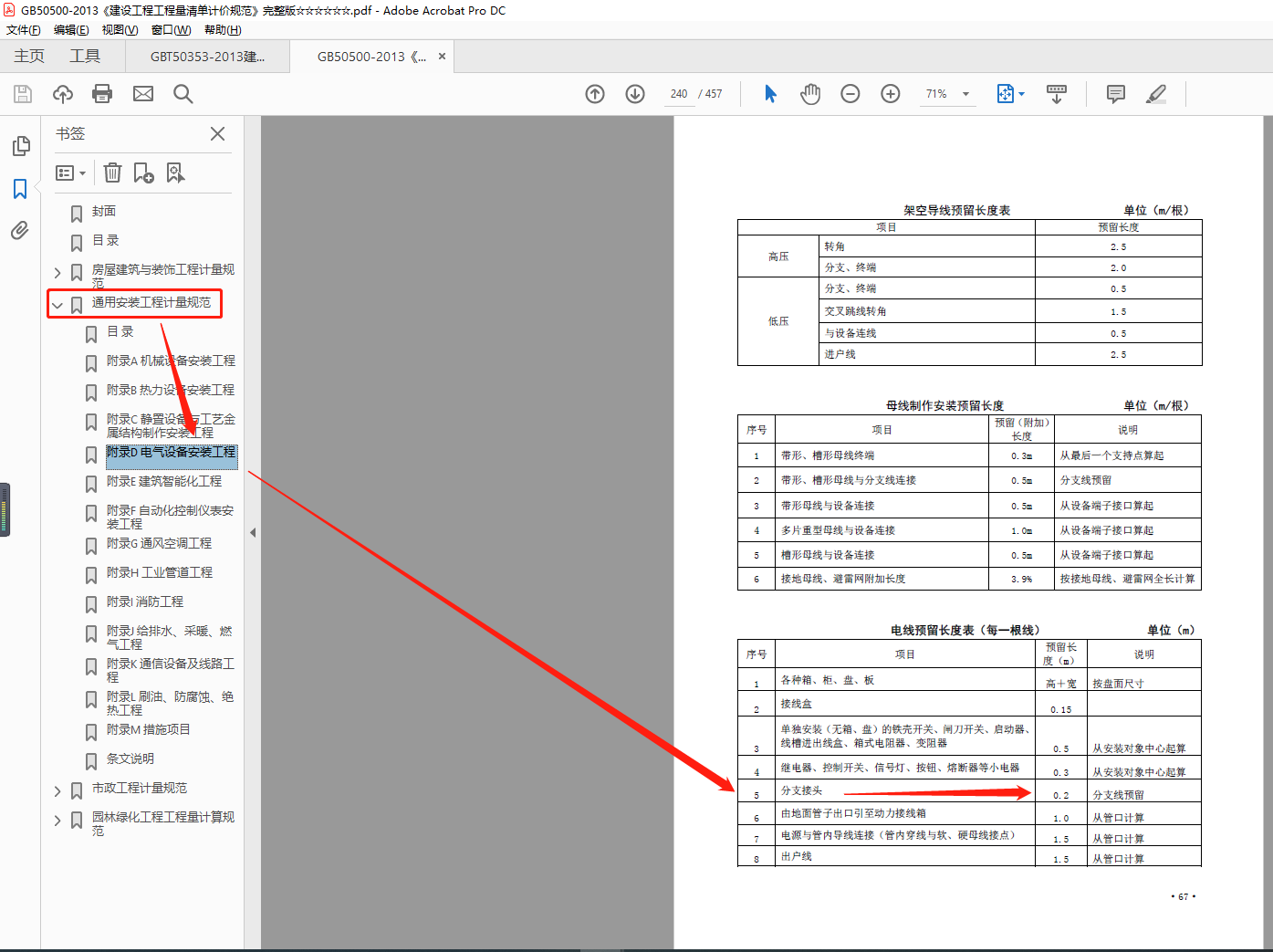This screenshot has height=952, width=1273.
Task: Click the cloud upload icon
Action: [63, 94]
